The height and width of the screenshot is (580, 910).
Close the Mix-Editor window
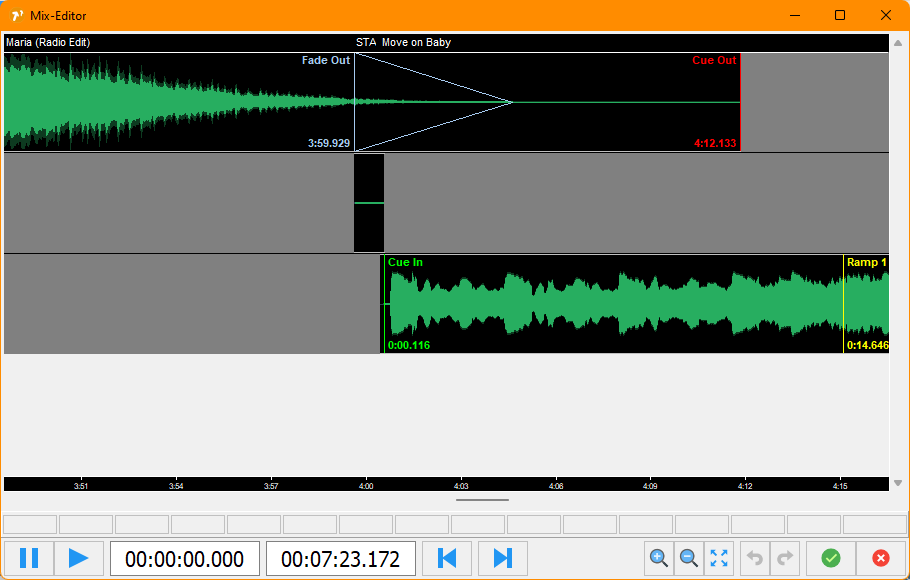[886, 16]
